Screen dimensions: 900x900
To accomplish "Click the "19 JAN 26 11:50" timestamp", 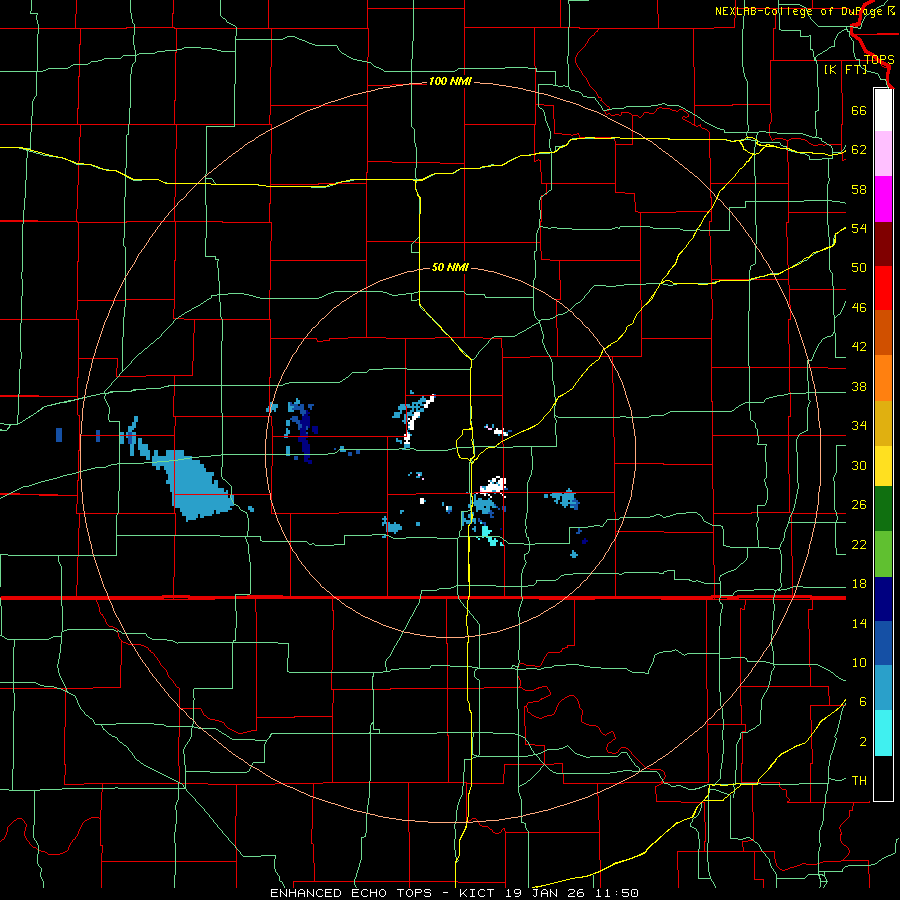I will pos(572,893).
